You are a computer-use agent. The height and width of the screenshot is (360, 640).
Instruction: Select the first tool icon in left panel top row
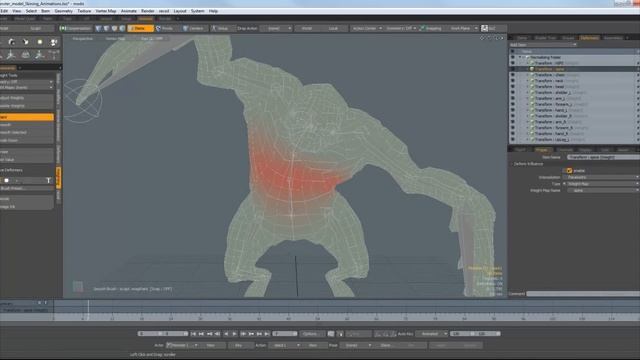(11, 42)
